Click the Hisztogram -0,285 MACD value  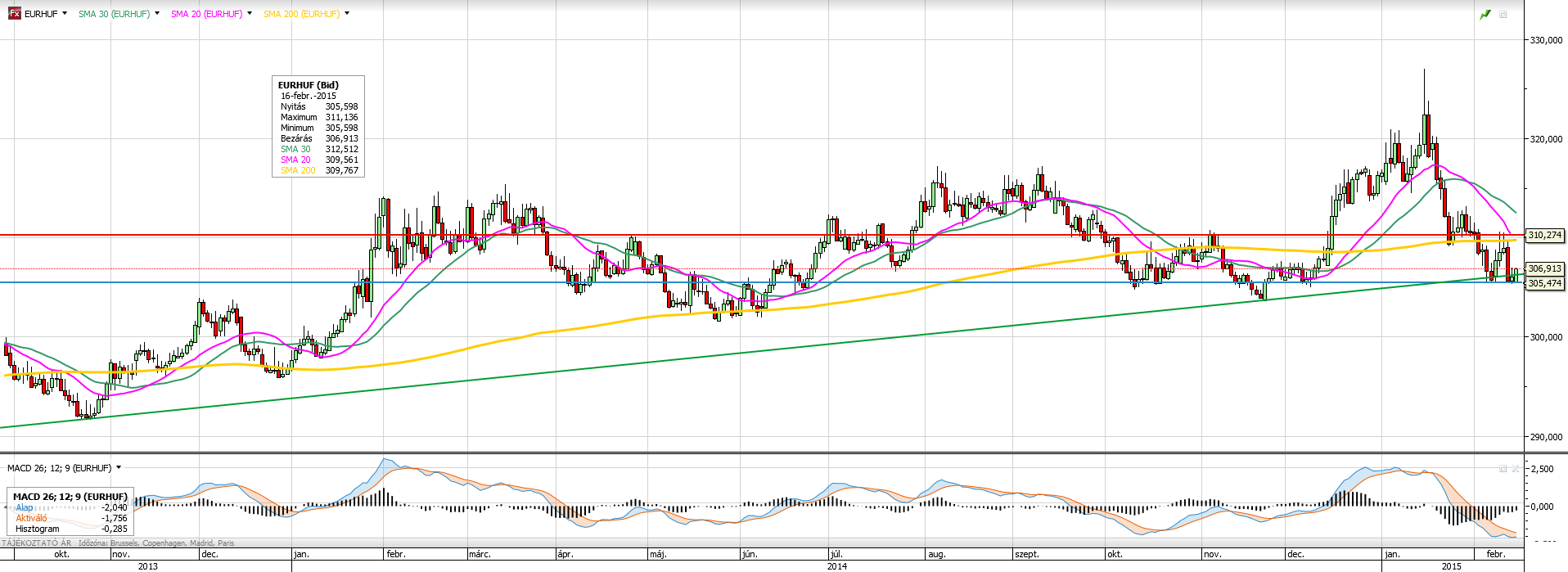tap(114, 529)
